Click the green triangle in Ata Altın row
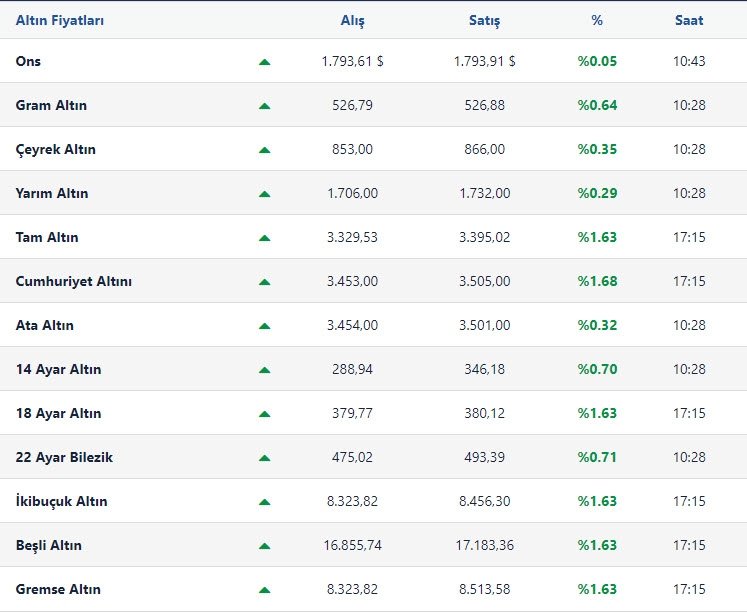 click(264, 326)
